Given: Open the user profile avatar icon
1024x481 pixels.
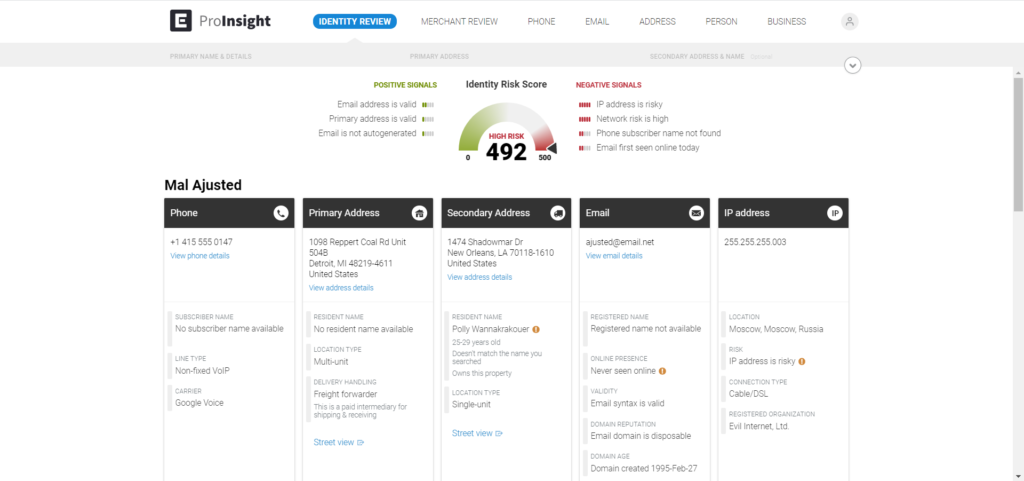Looking at the screenshot, I should (x=850, y=22).
